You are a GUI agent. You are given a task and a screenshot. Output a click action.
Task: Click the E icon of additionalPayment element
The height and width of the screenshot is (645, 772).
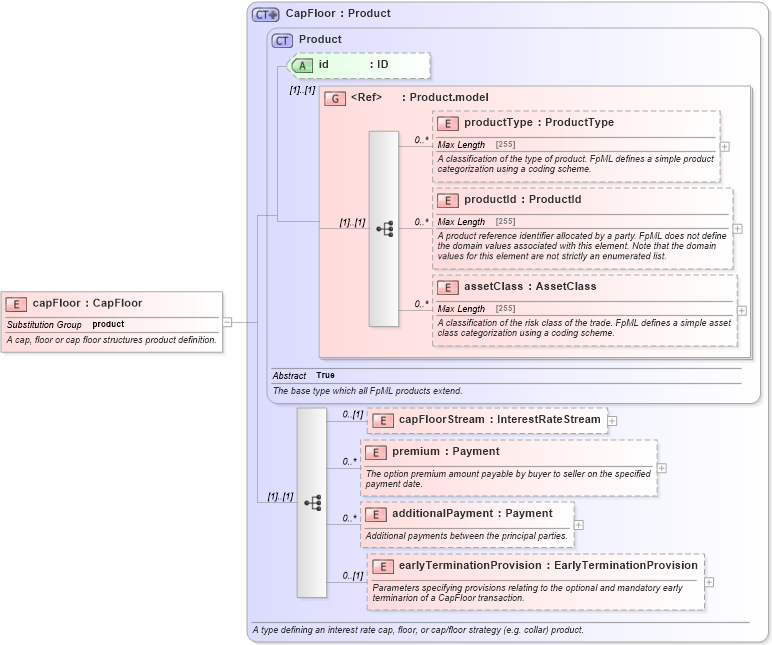[376, 515]
